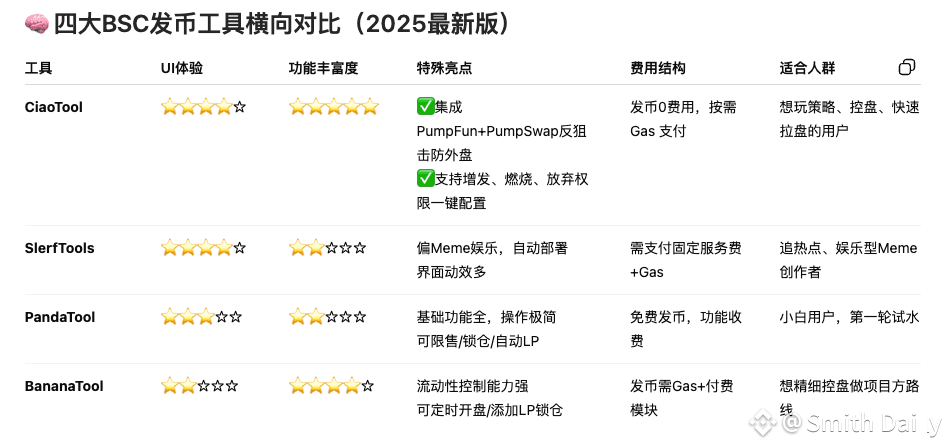Click the green checkmark beside 集成

[425, 107]
